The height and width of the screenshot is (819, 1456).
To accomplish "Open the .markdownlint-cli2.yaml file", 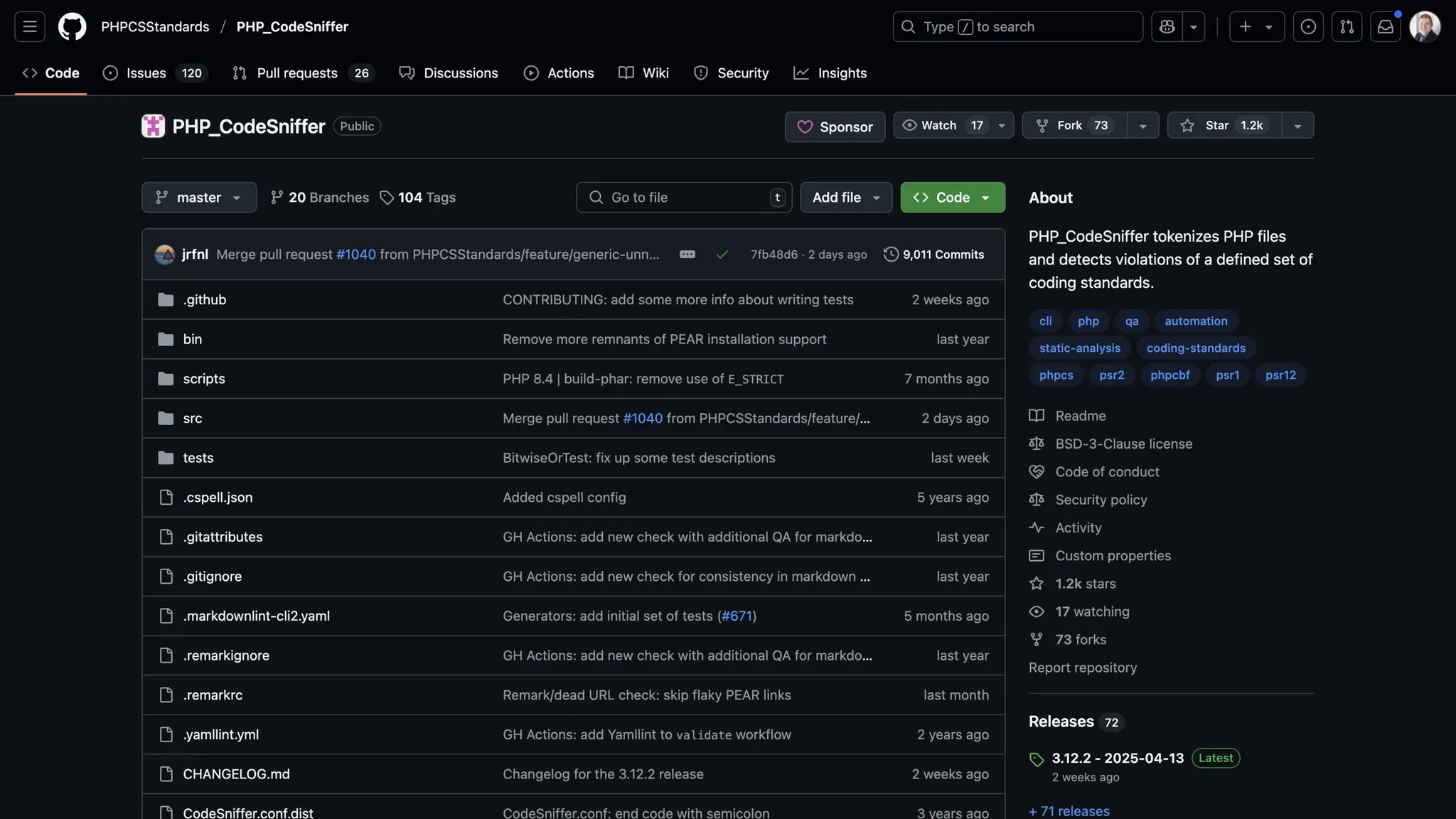I will tap(256, 616).
